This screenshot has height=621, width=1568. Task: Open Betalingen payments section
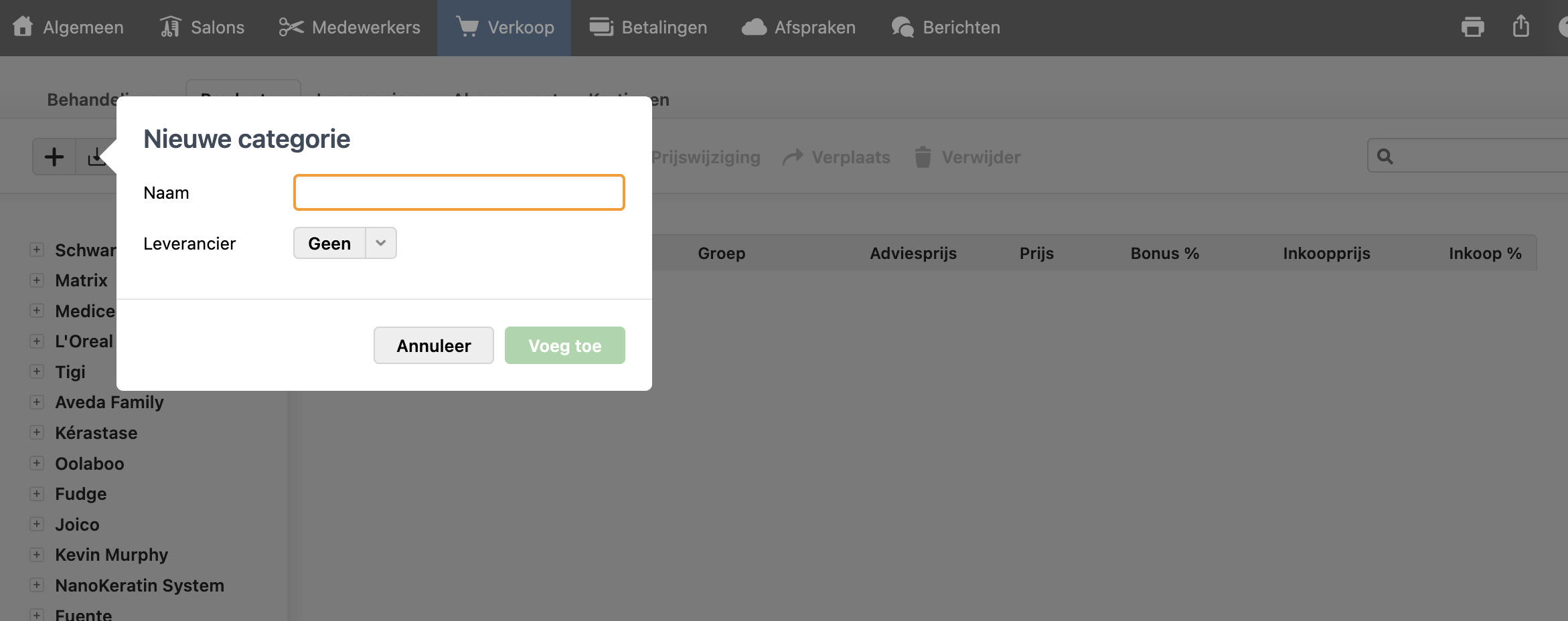(648, 27)
